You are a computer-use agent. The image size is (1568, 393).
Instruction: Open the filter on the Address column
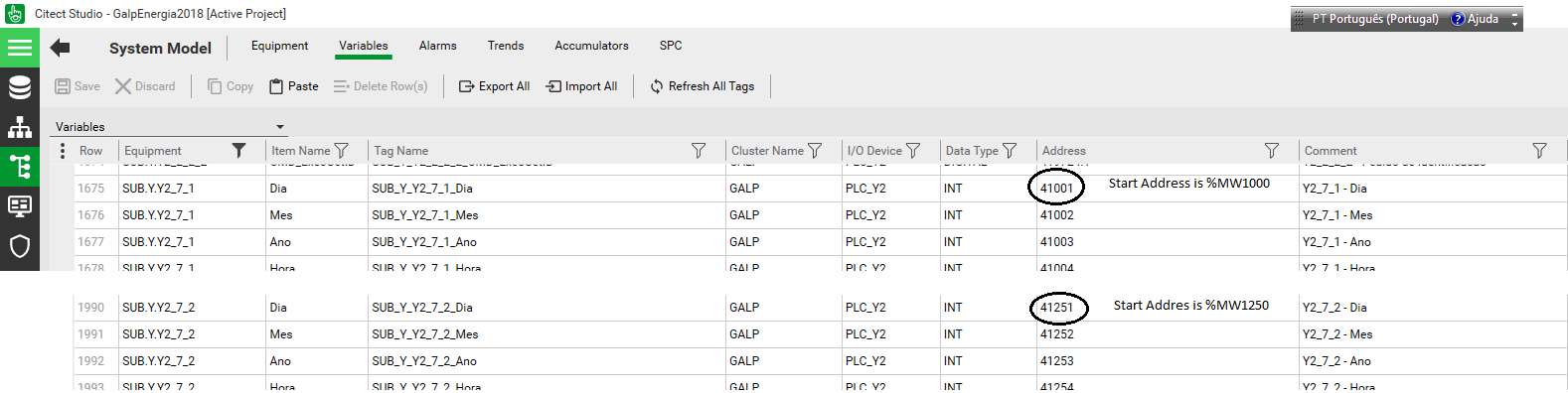[1272, 151]
